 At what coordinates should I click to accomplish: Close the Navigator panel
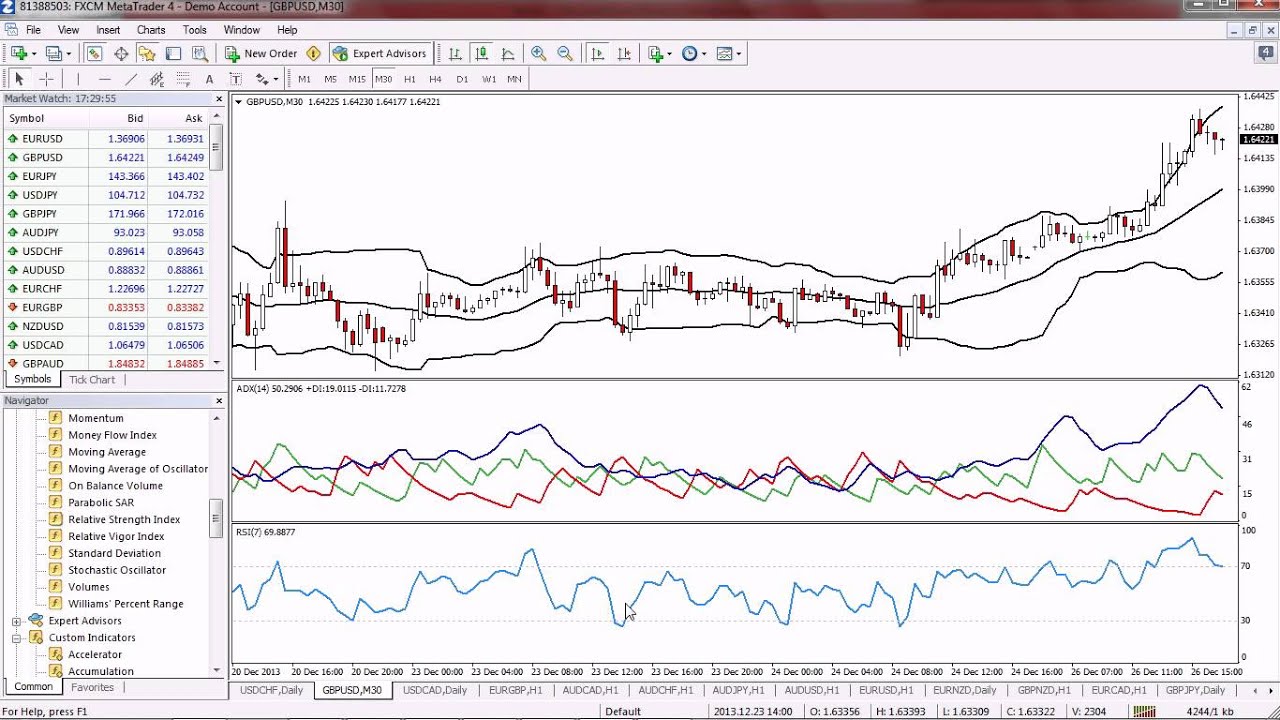click(x=219, y=401)
